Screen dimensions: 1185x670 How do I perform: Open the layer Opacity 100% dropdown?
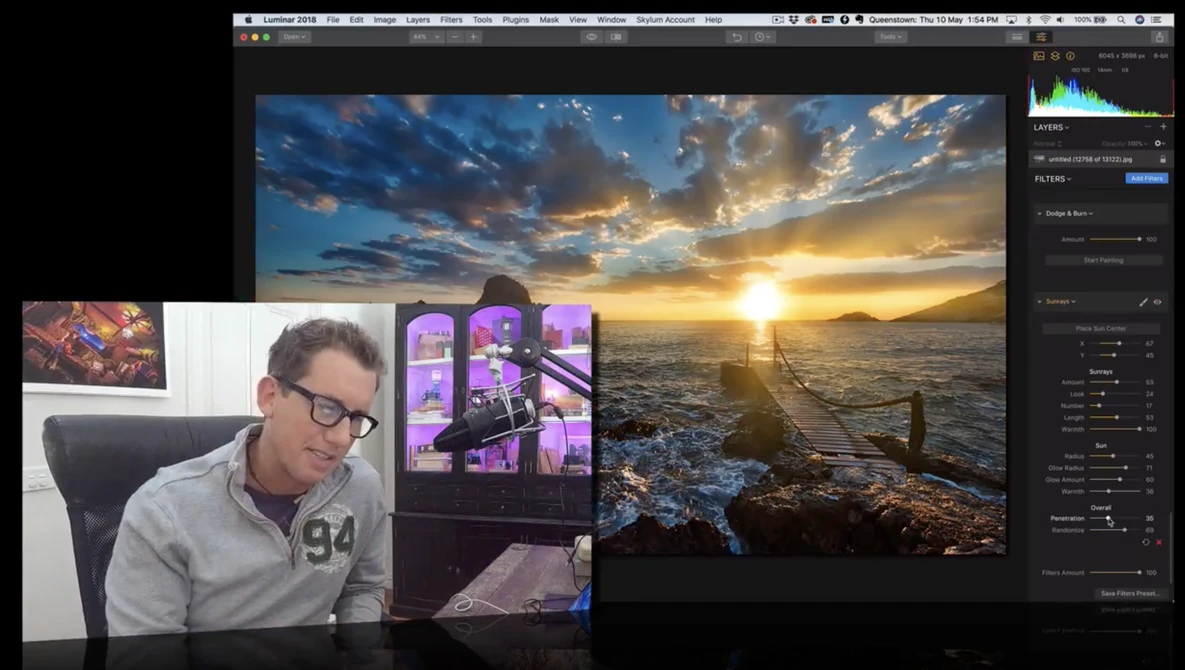click(1125, 144)
